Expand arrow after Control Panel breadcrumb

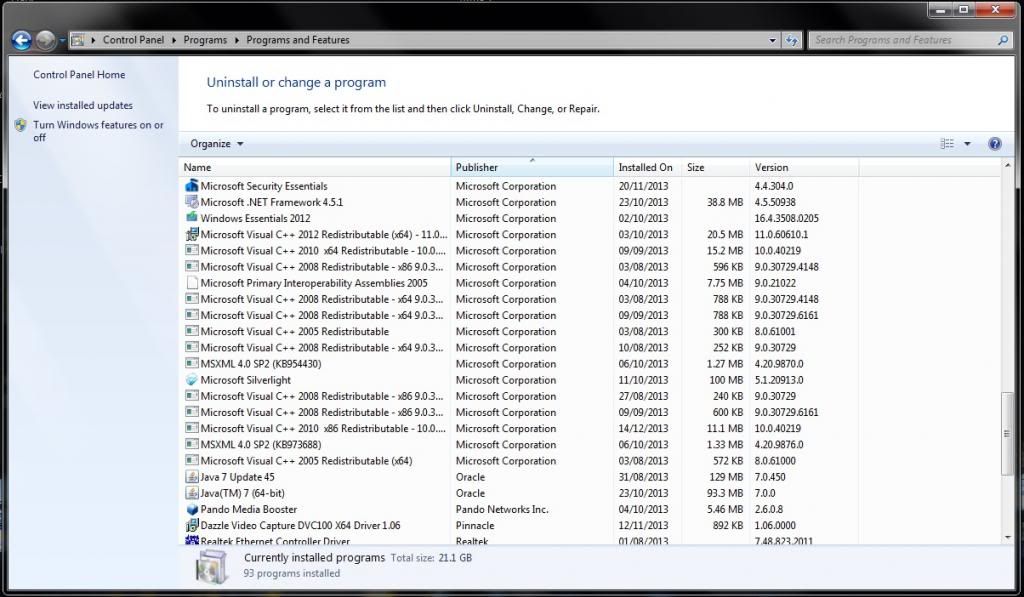pos(174,40)
